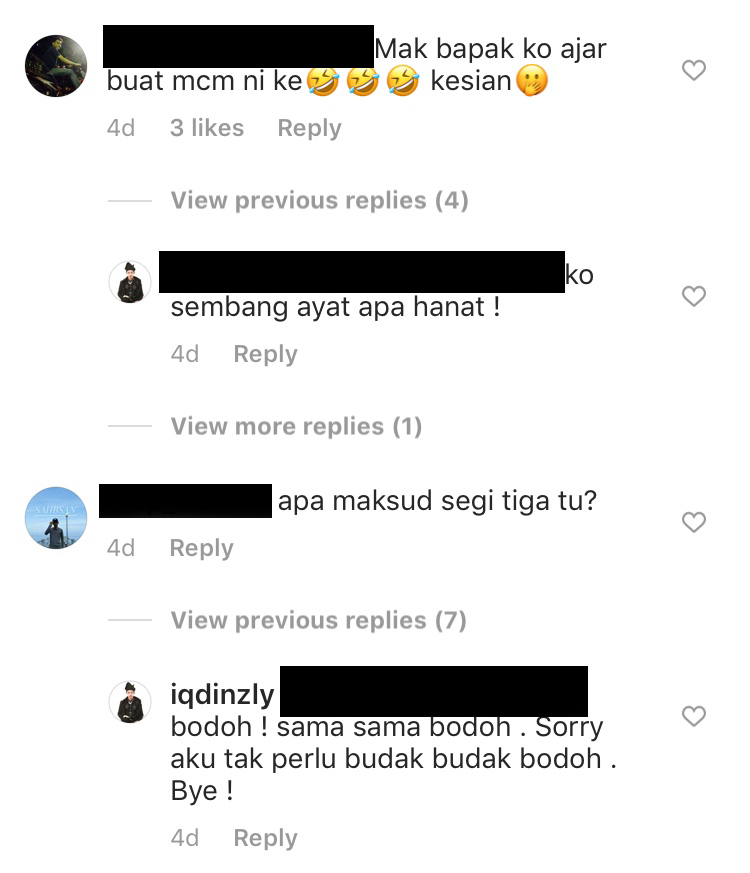Expand View previous replies (4)
The height and width of the screenshot is (873, 750).
pos(320,200)
